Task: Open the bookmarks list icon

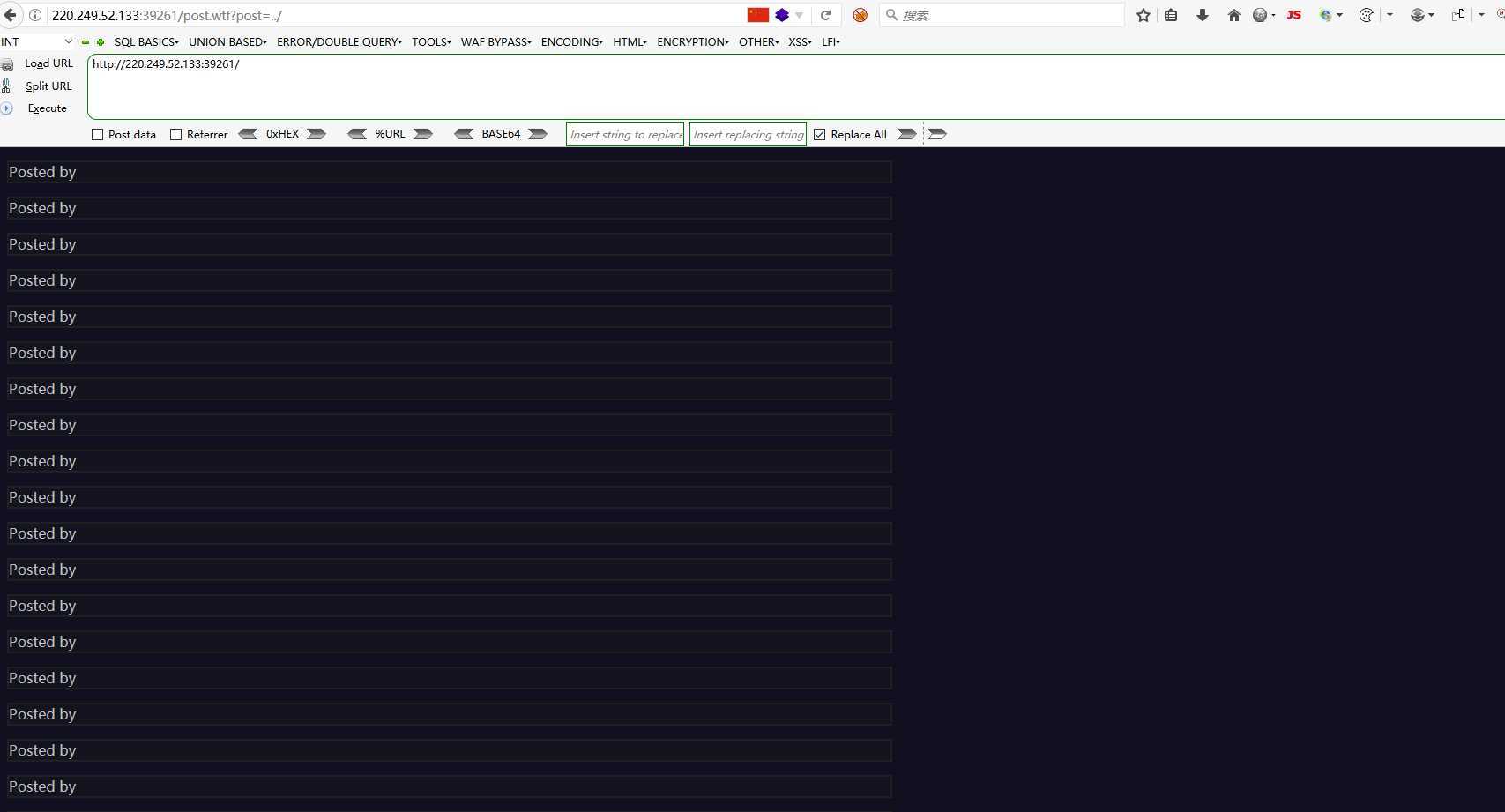Action: [1171, 15]
